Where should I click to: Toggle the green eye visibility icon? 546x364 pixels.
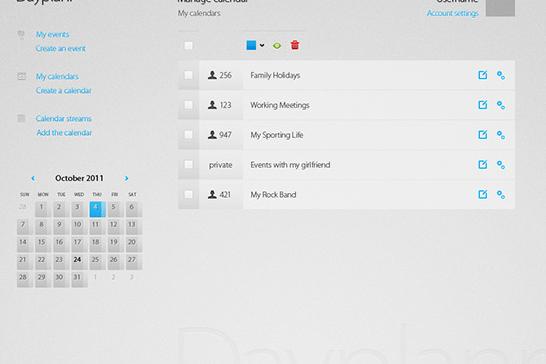click(277, 45)
